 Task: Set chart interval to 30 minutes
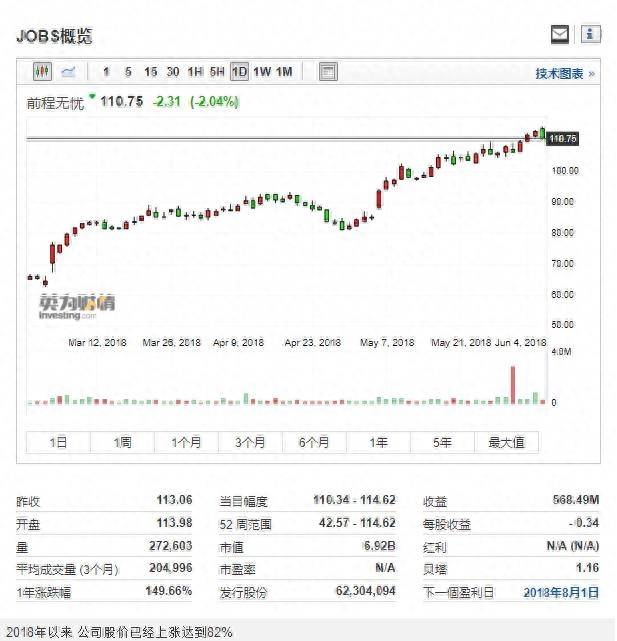pyautogui.click(x=173, y=72)
